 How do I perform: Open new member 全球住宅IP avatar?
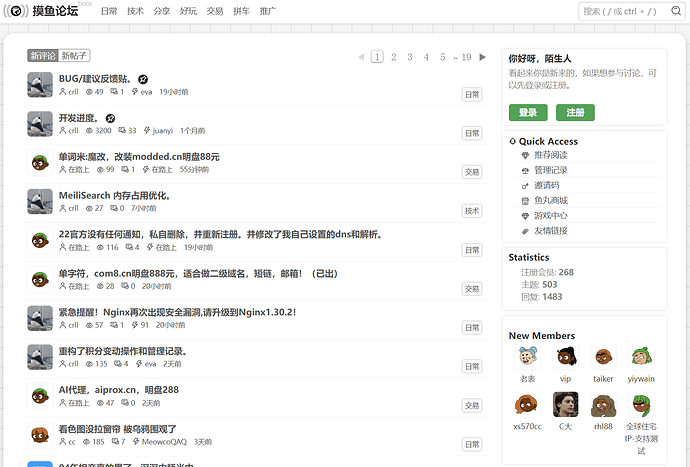pyautogui.click(x=641, y=404)
